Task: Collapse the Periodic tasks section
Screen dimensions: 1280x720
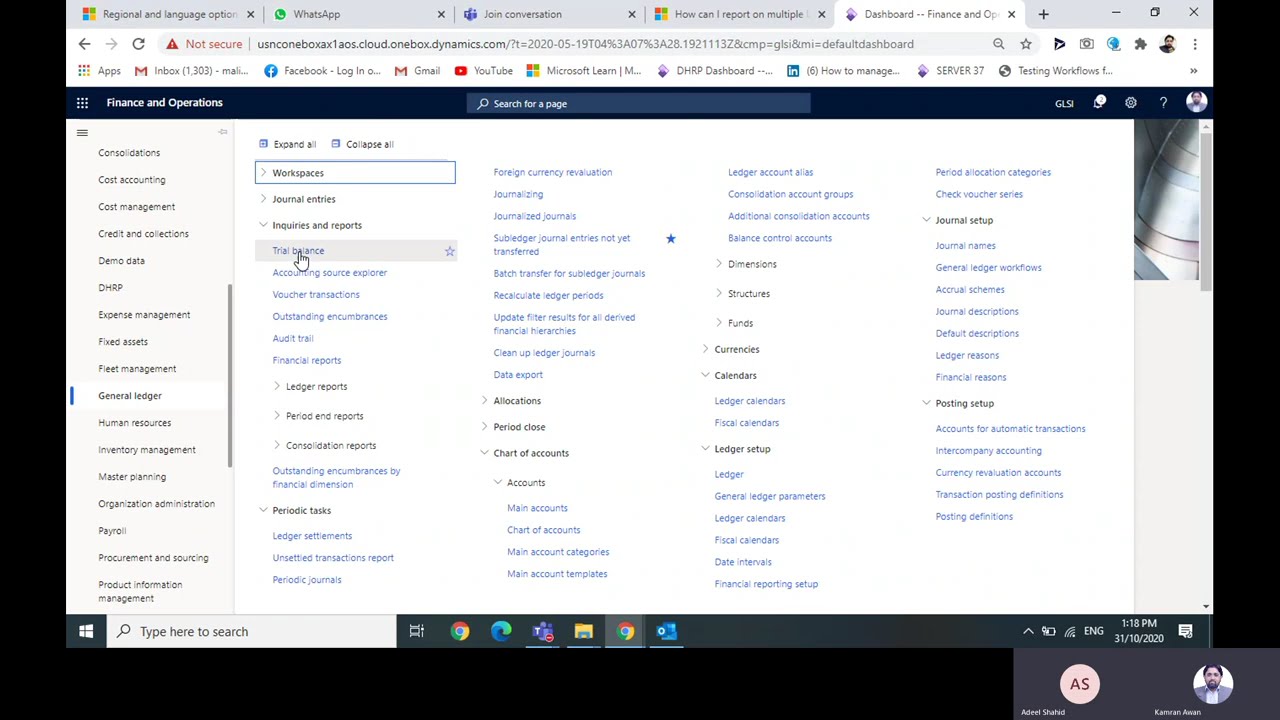Action: 263,510
